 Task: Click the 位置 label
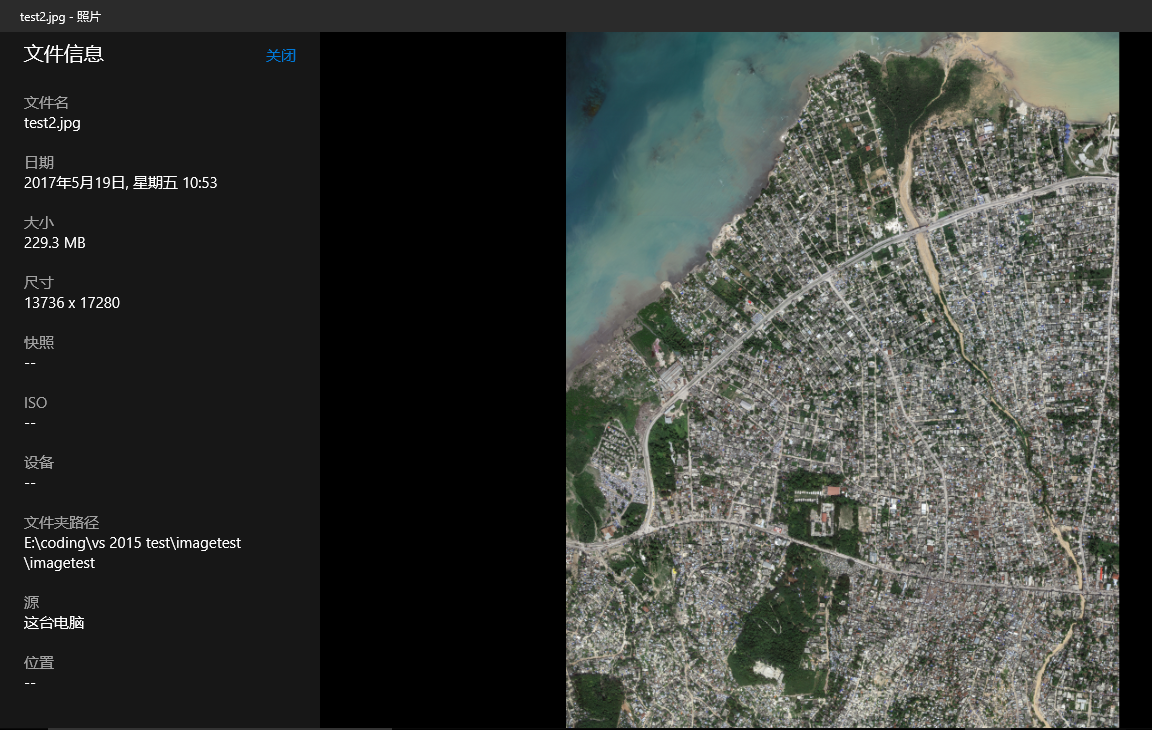(39, 663)
